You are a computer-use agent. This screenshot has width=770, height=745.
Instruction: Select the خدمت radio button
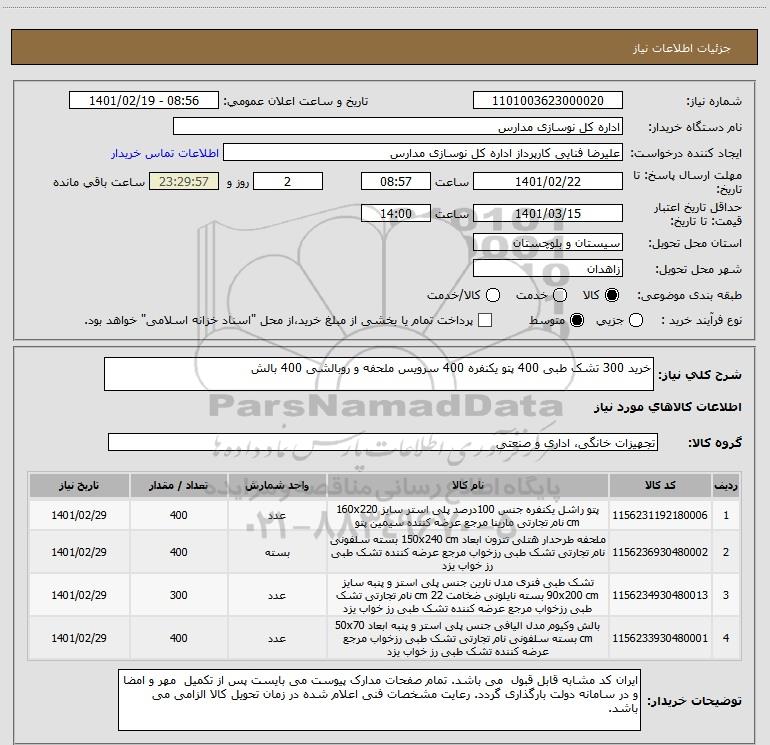tap(560, 295)
